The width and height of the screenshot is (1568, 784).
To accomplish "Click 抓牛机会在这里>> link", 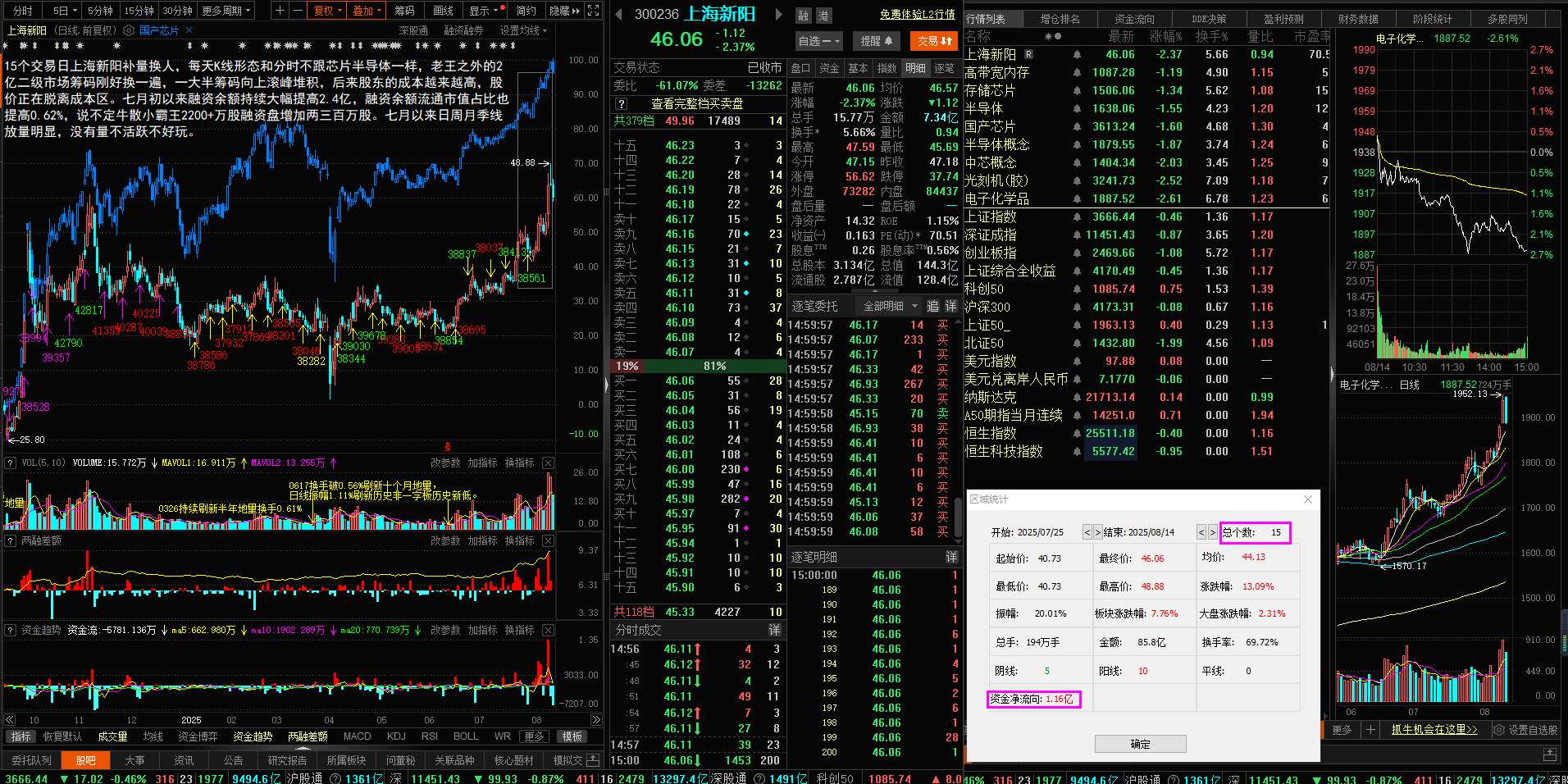I will point(1434,729).
